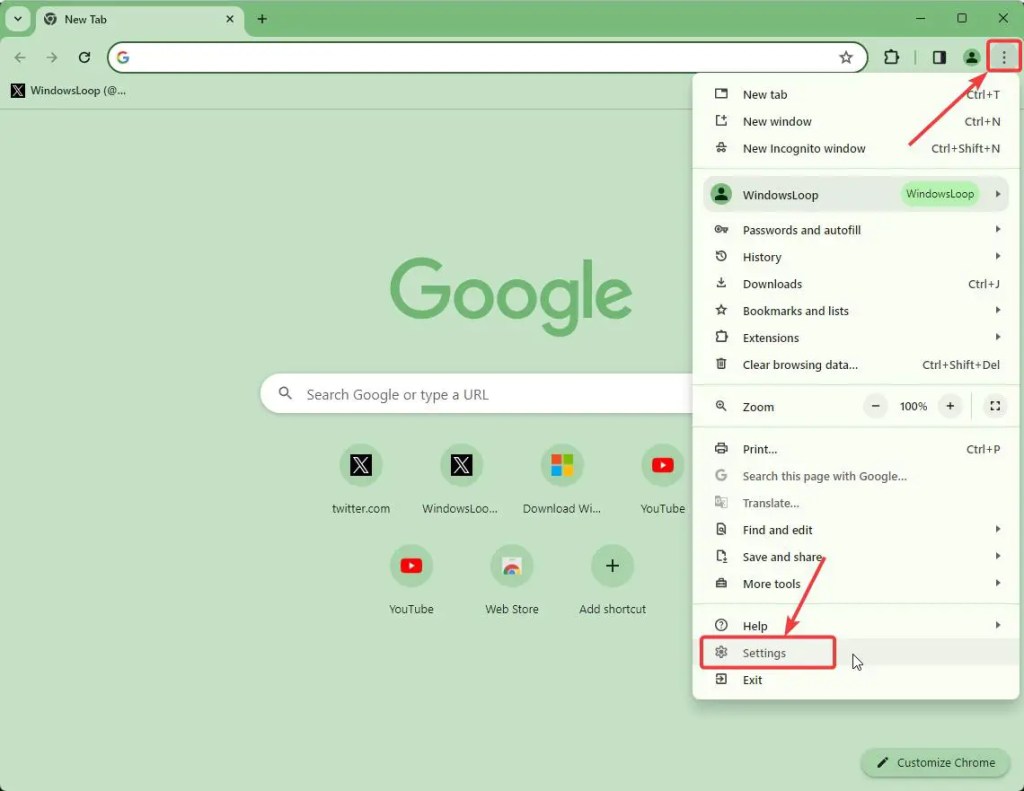The height and width of the screenshot is (791, 1024).
Task: Click the profile avatar in toolbar
Action: pyautogui.click(x=972, y=57)
